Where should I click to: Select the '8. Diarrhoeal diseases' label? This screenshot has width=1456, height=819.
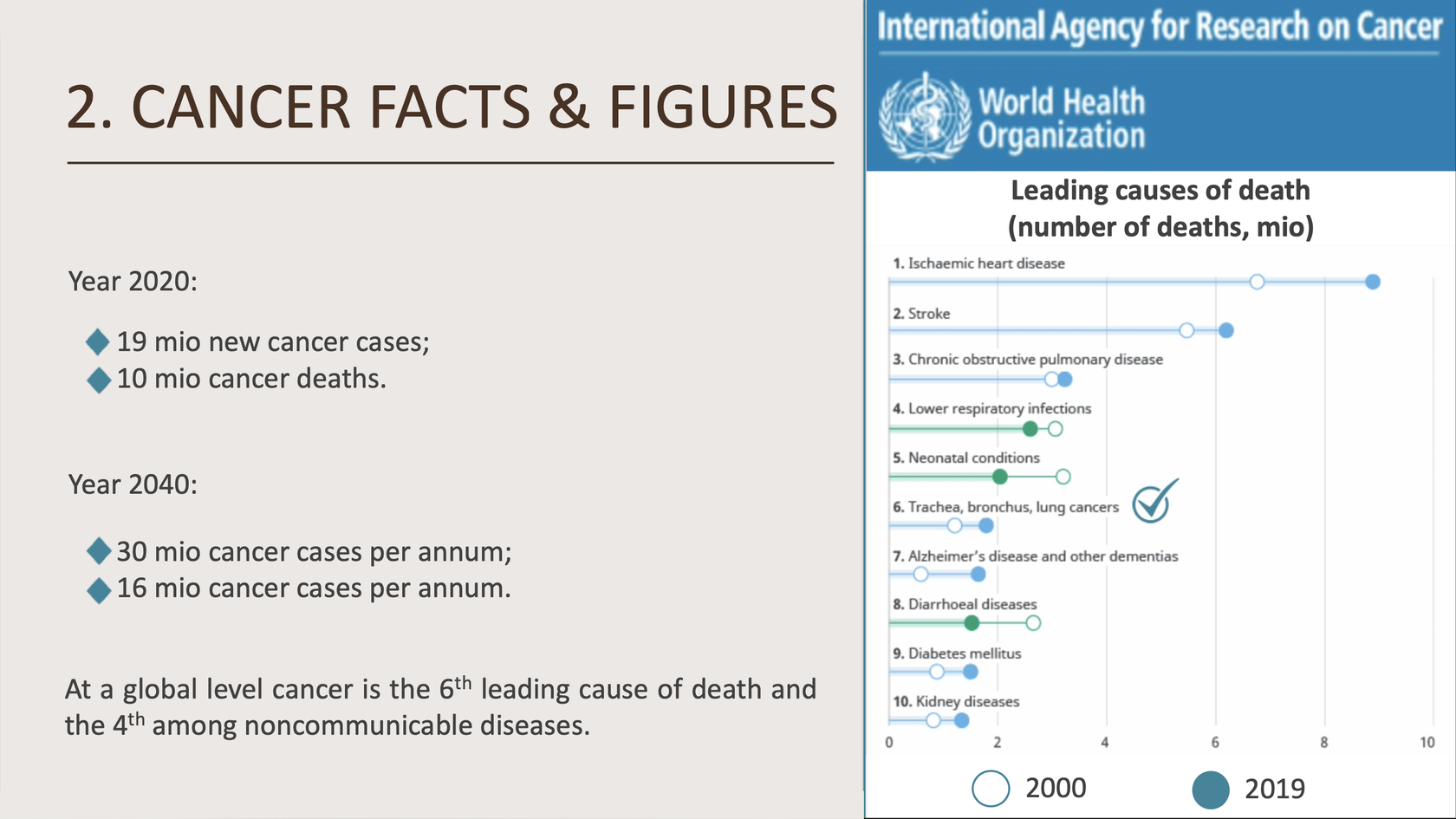pyautogui.click(x=965, y=604)
